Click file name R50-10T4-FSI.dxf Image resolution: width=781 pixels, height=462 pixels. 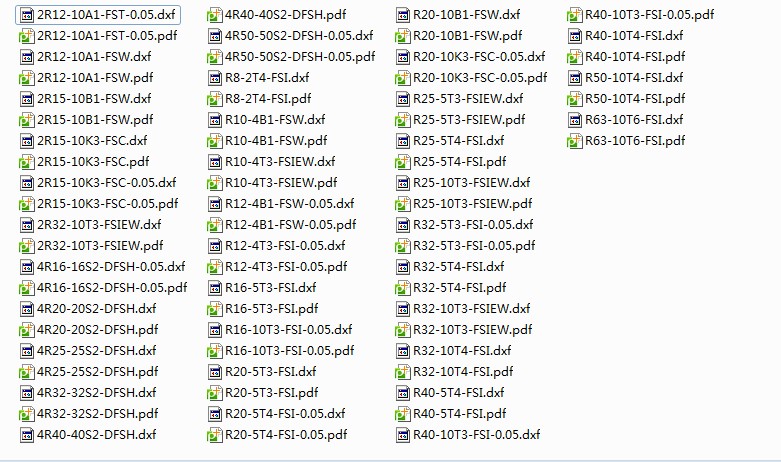click(x=634, y=78)
